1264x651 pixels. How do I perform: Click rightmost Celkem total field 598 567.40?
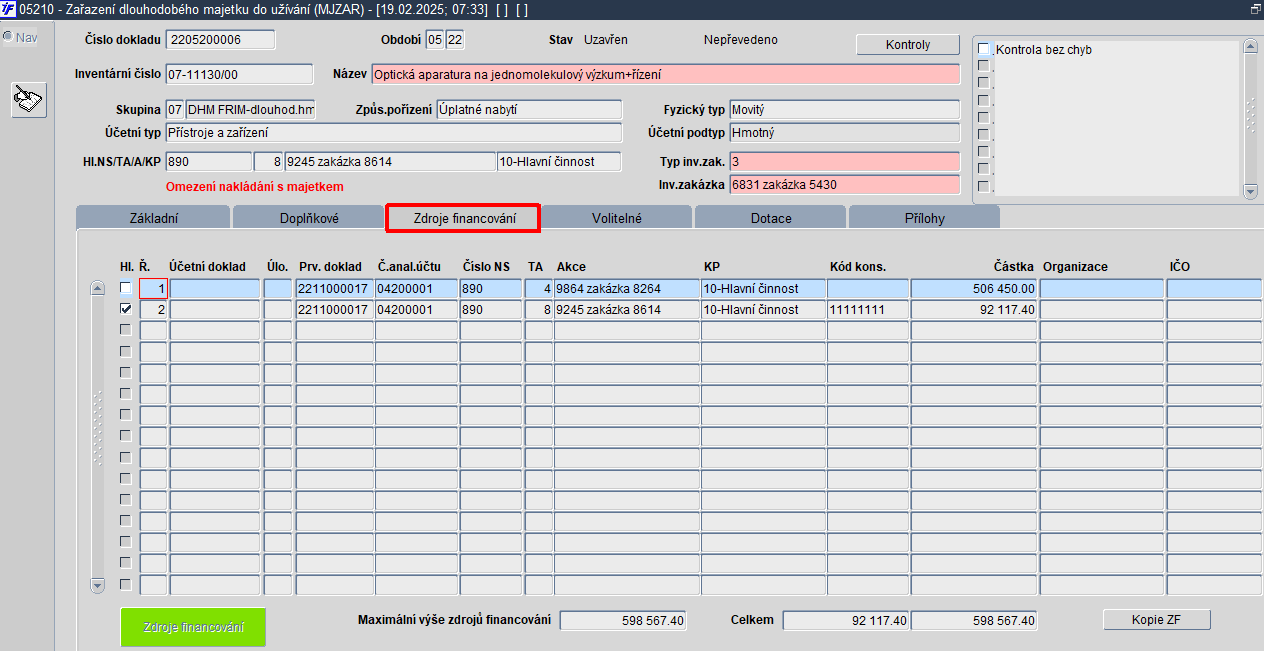(974, 620)
